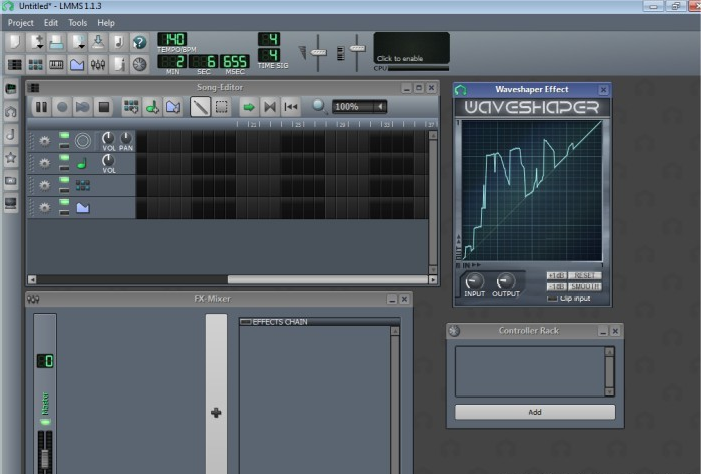The height and width of the screenshot is (474, 701).
Task: Click the Add button in Controller Rack
Action: [535, 412]
